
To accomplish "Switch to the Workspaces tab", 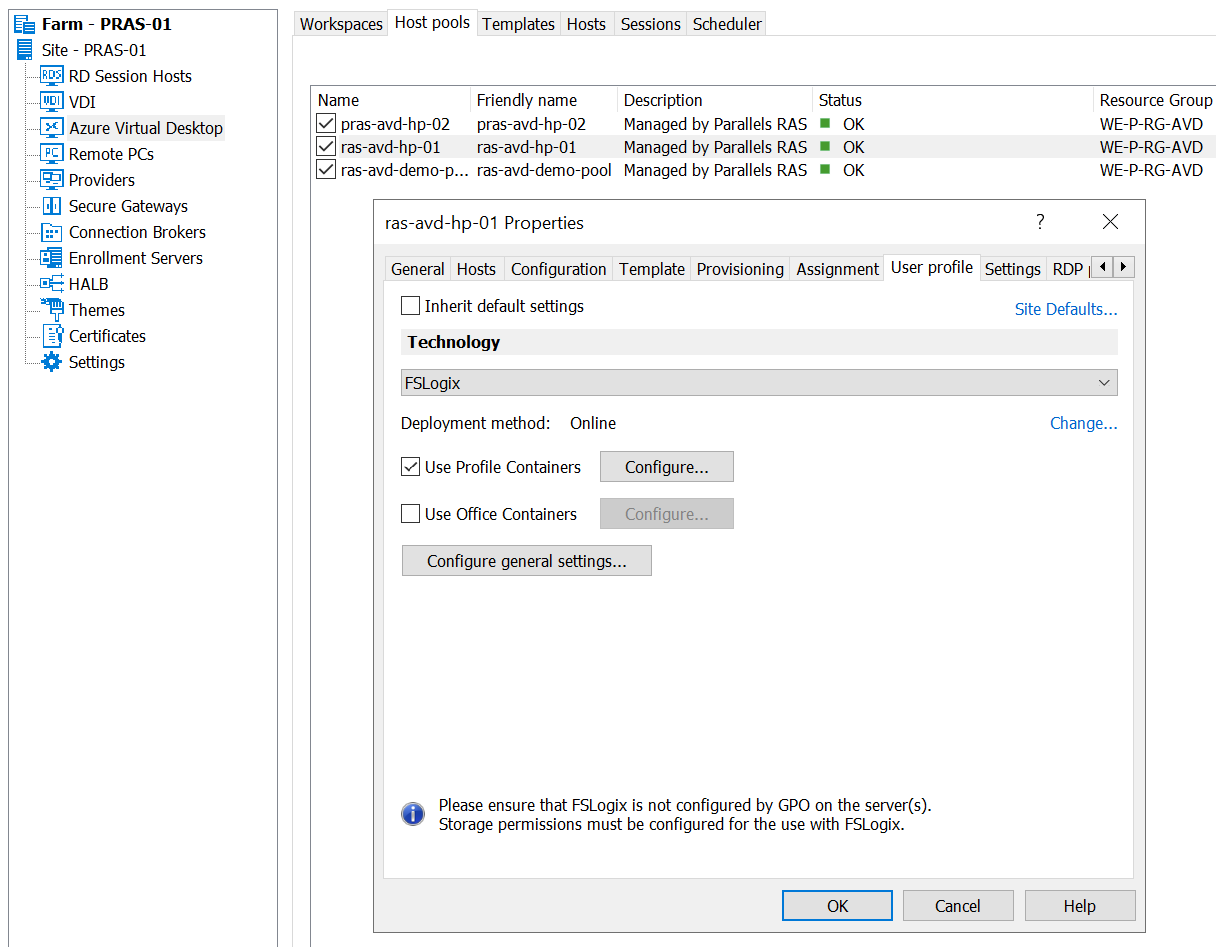I will pyautogui.click(x=341, y=24).
